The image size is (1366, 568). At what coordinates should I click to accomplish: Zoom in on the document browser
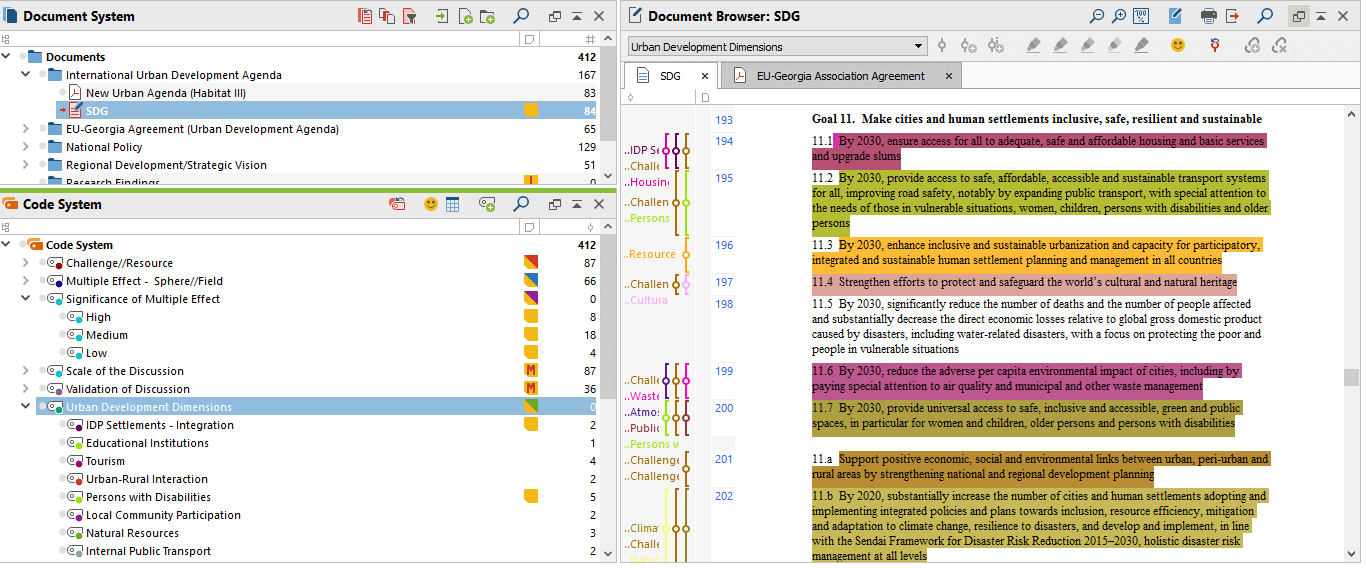[1119, 16]
